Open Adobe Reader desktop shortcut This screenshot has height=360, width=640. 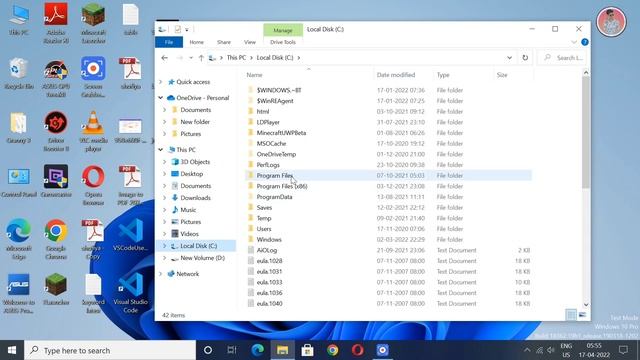point(56,23)
